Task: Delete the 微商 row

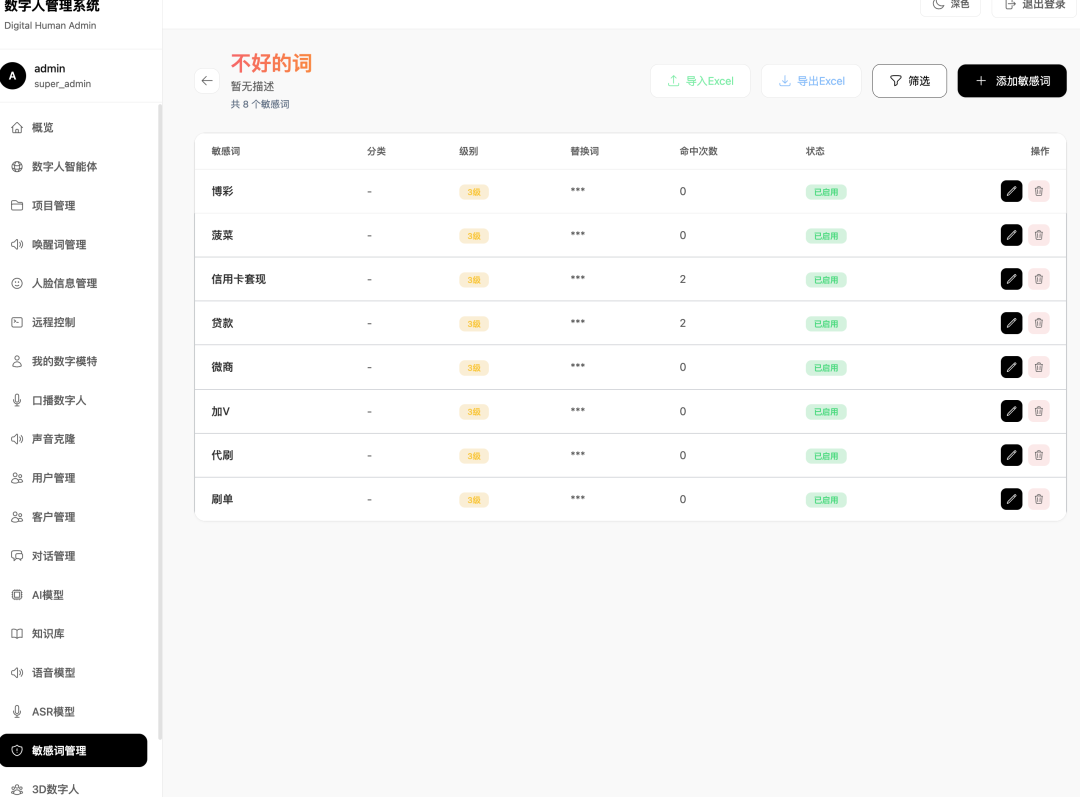Action: pyautogui.click(x=1039, y=367)
